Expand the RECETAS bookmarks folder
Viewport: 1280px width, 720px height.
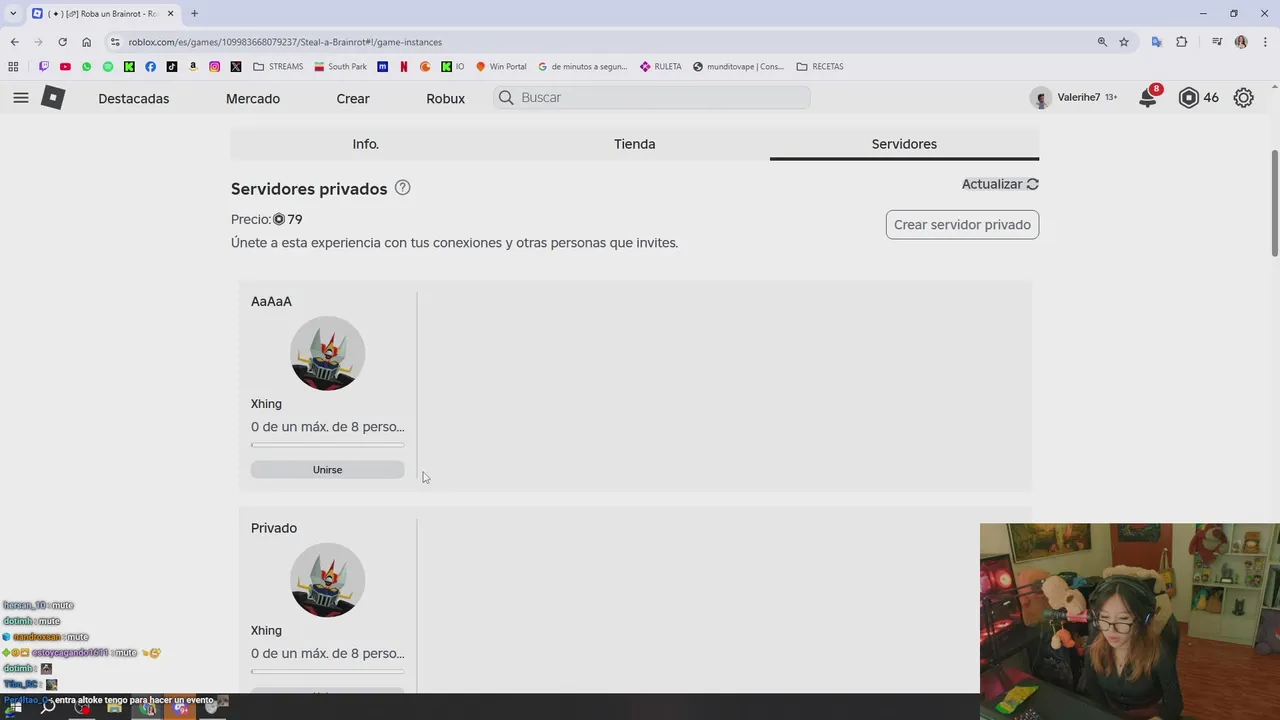coord(820,67)
